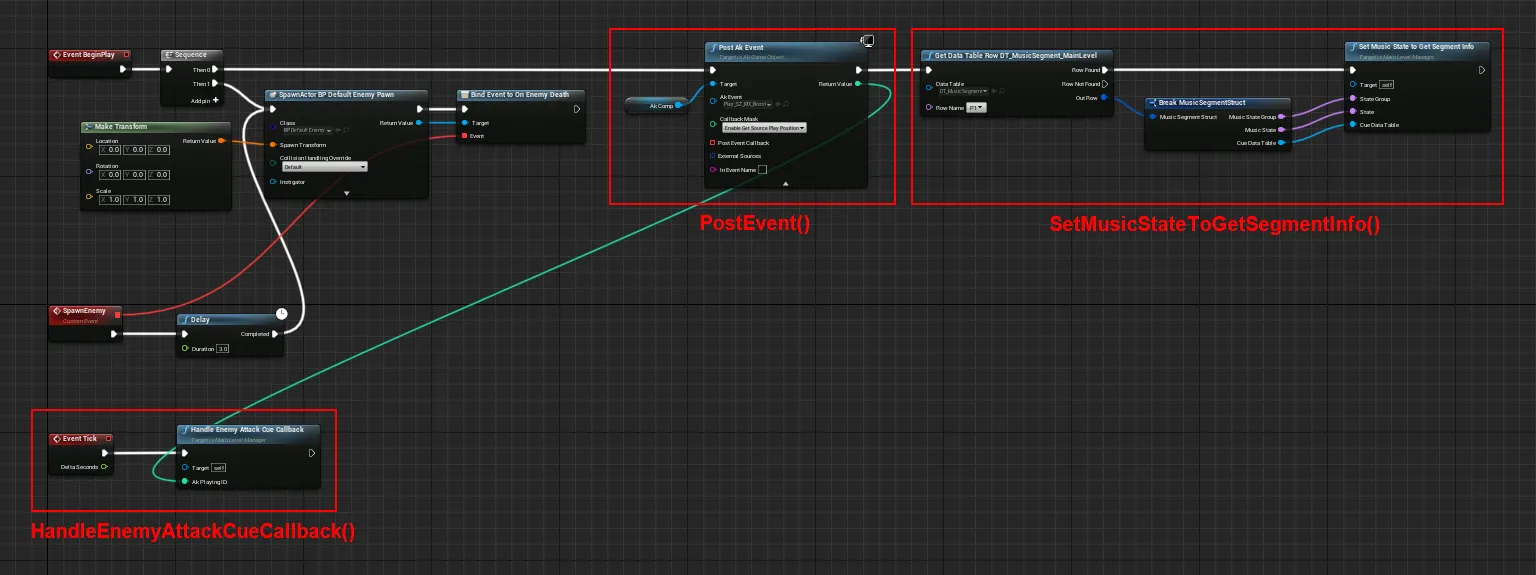The height and width of the screenshot is (575, 1536).
Task: Click the Bind Event node's Event pin
Action: coord(464,135)
